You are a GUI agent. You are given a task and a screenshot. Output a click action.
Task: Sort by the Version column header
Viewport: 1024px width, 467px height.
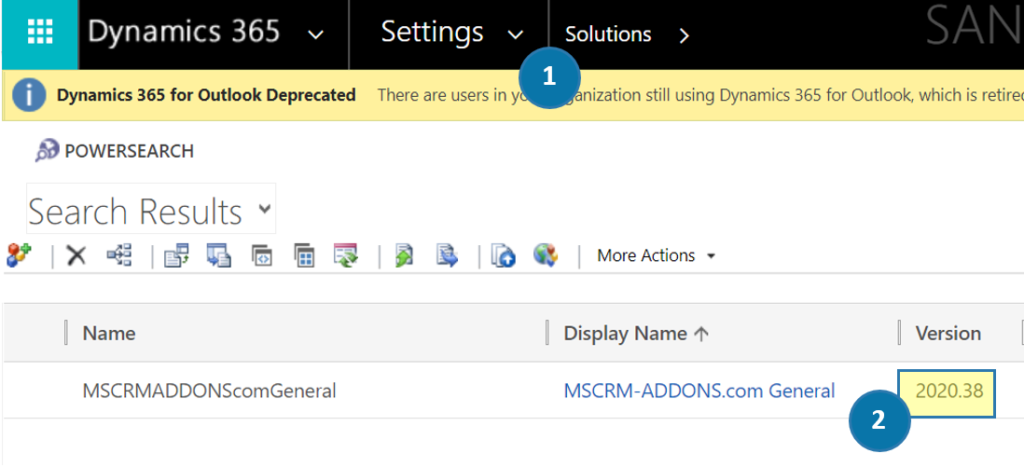click(948, 334)
